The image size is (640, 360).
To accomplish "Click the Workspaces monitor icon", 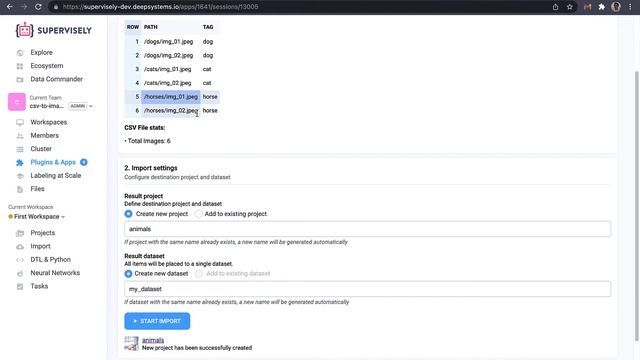I will coord(20,122).
